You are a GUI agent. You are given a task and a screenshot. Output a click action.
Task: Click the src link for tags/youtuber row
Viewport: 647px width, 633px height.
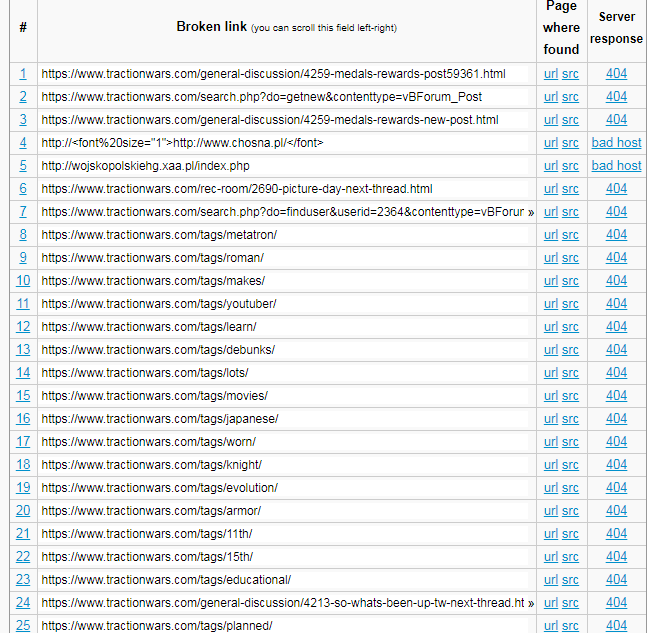(x=570, y=304)
